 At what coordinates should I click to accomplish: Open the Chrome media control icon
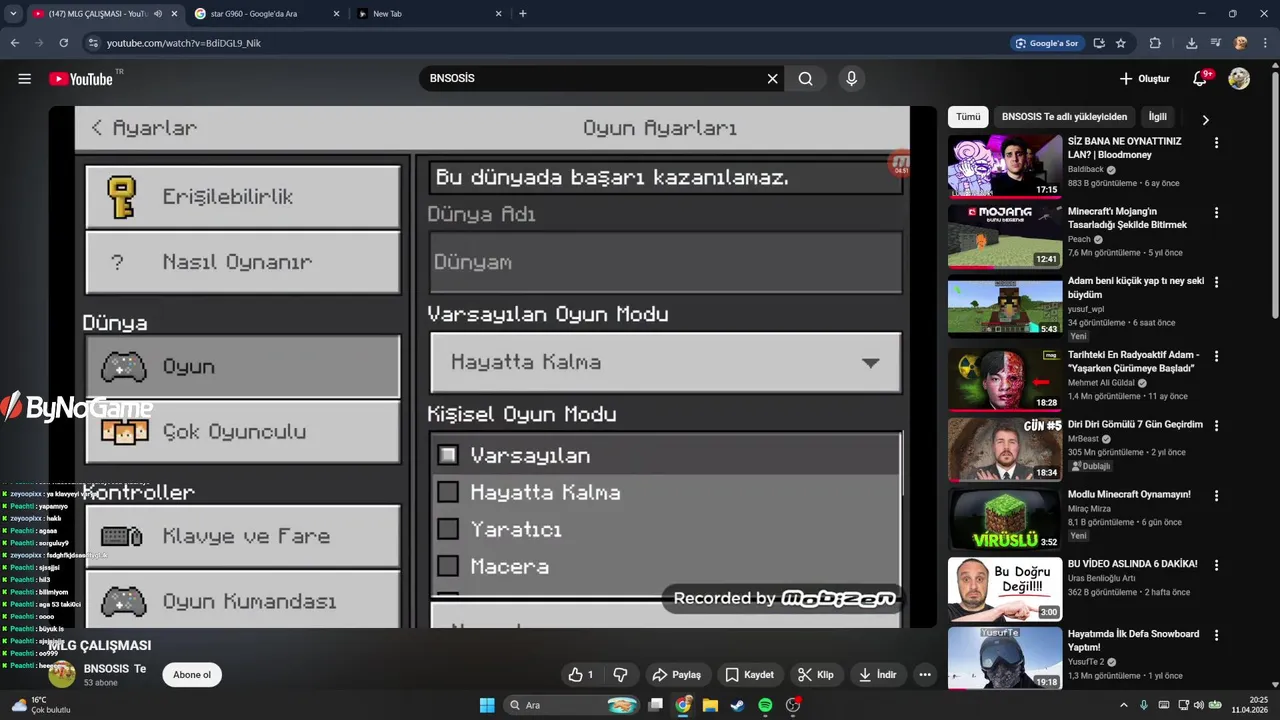pos(1216,43)
